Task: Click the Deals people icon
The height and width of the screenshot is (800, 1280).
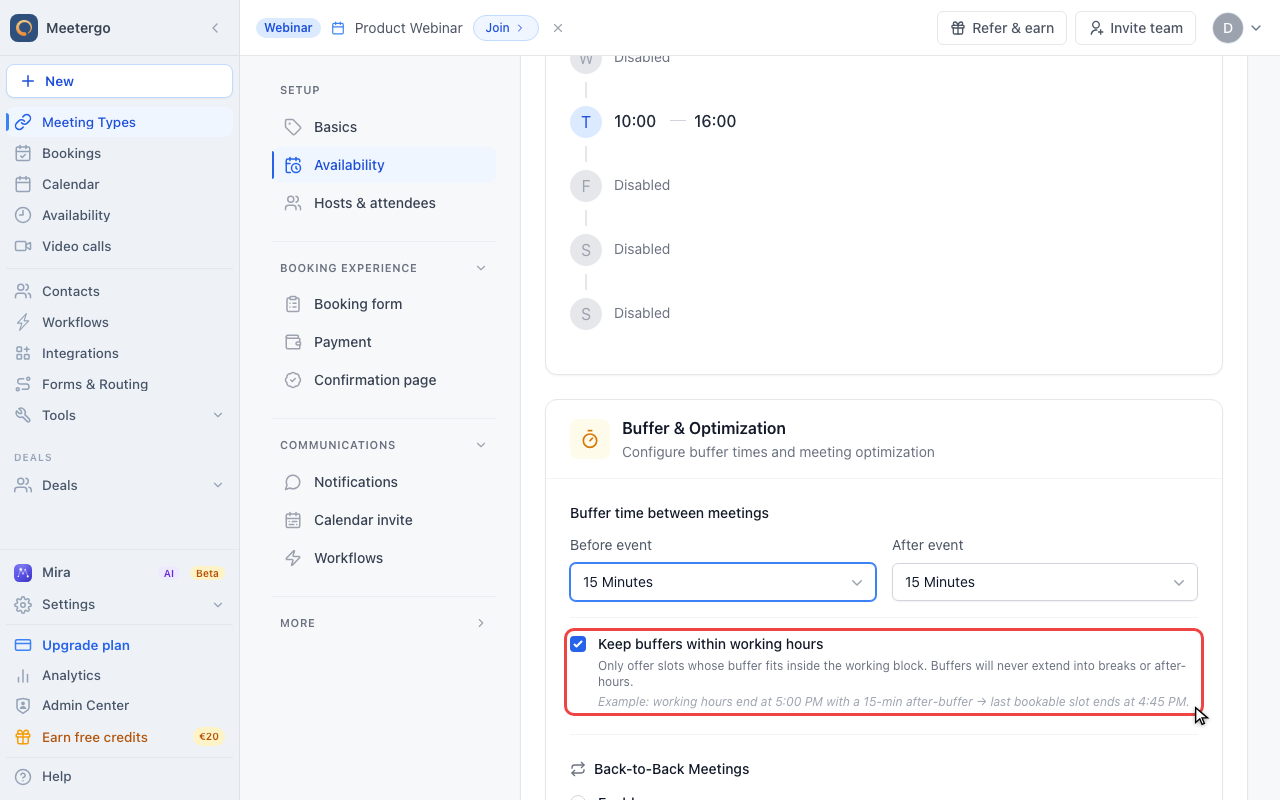Action: pos(23,485)
